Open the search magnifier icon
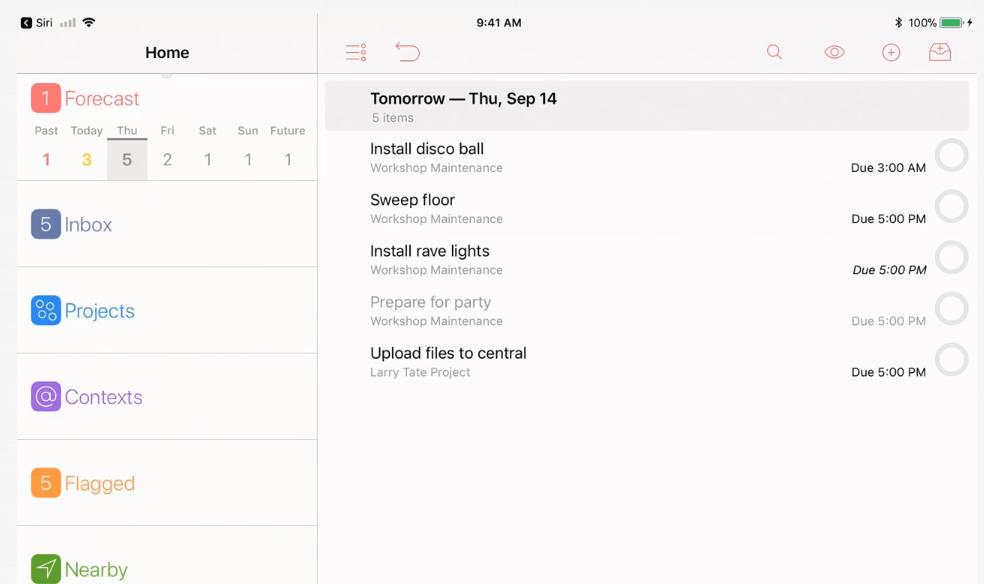 tap(774, 52)
